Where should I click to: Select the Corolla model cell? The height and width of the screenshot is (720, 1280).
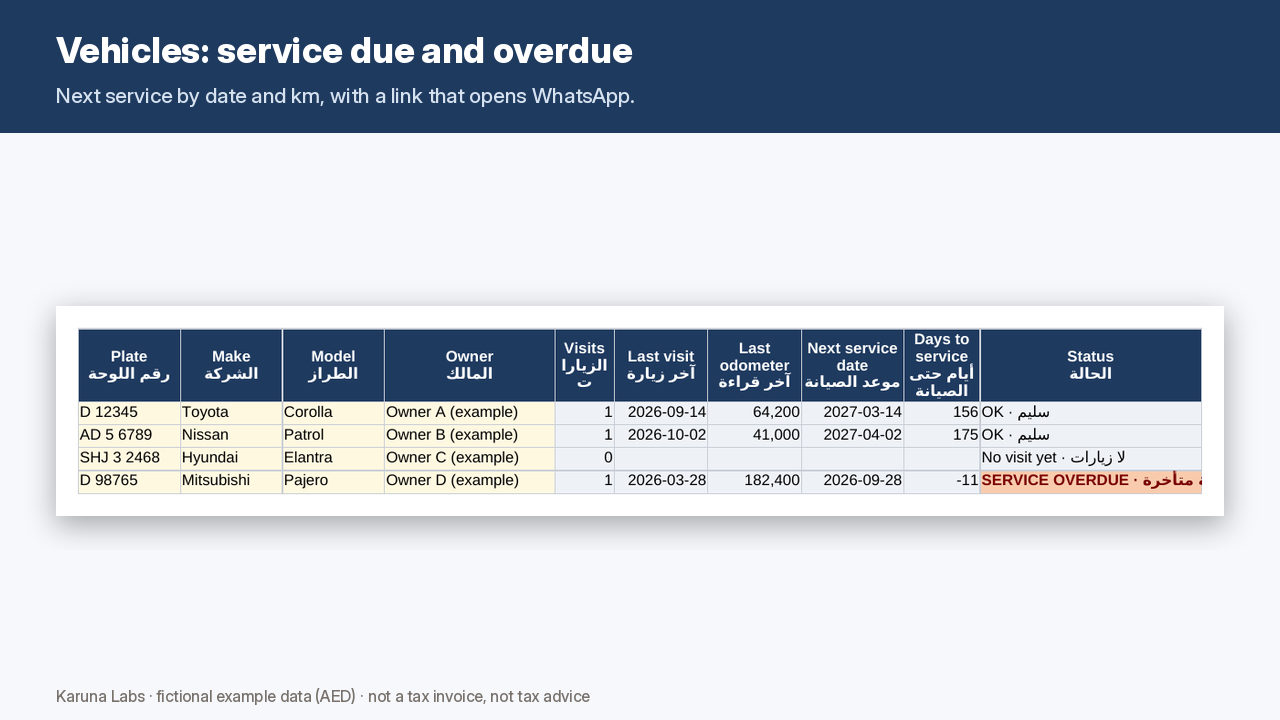point(333,413)
